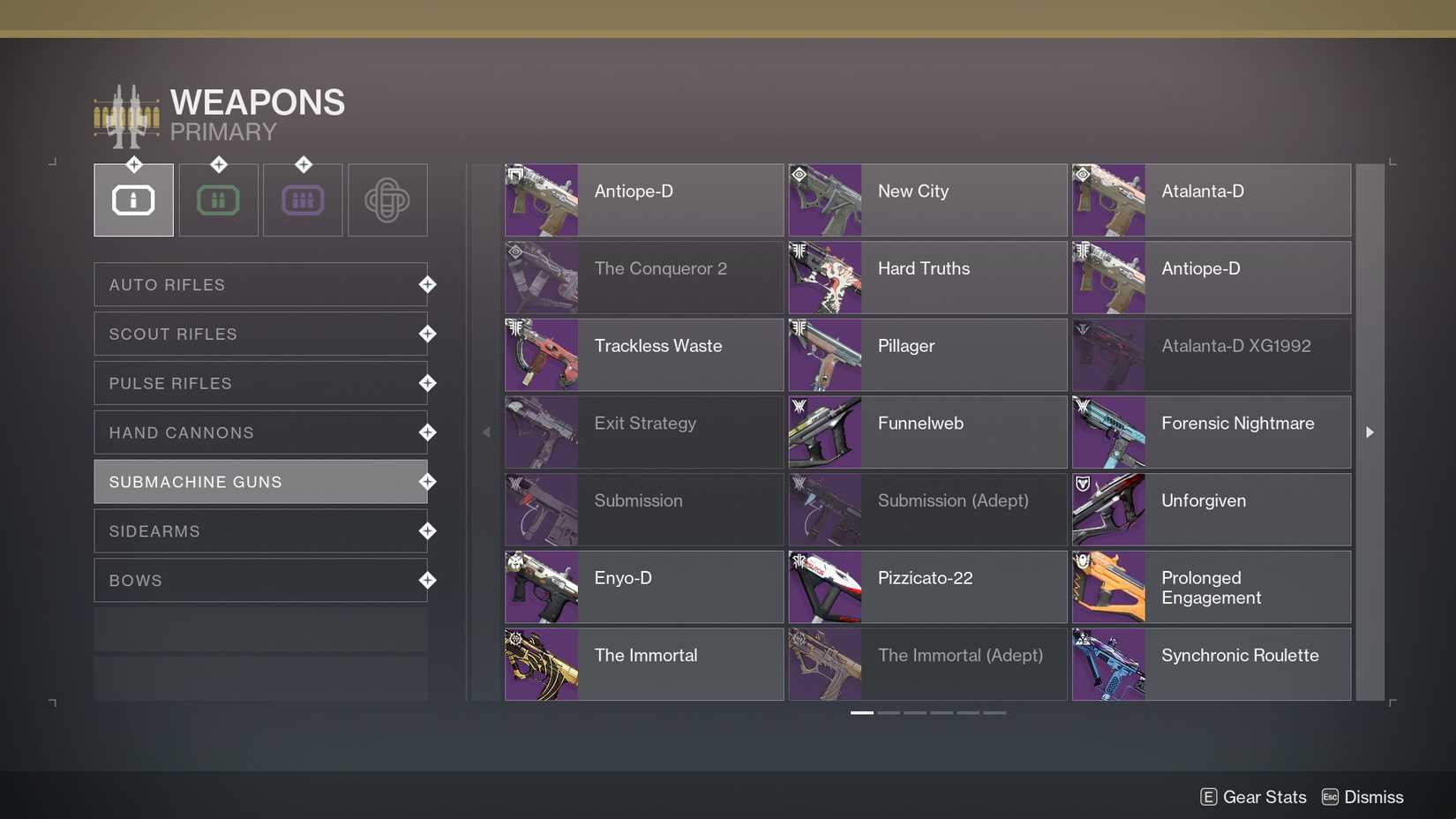Select The Conqueror 2 weapon thumbnail

542,277
